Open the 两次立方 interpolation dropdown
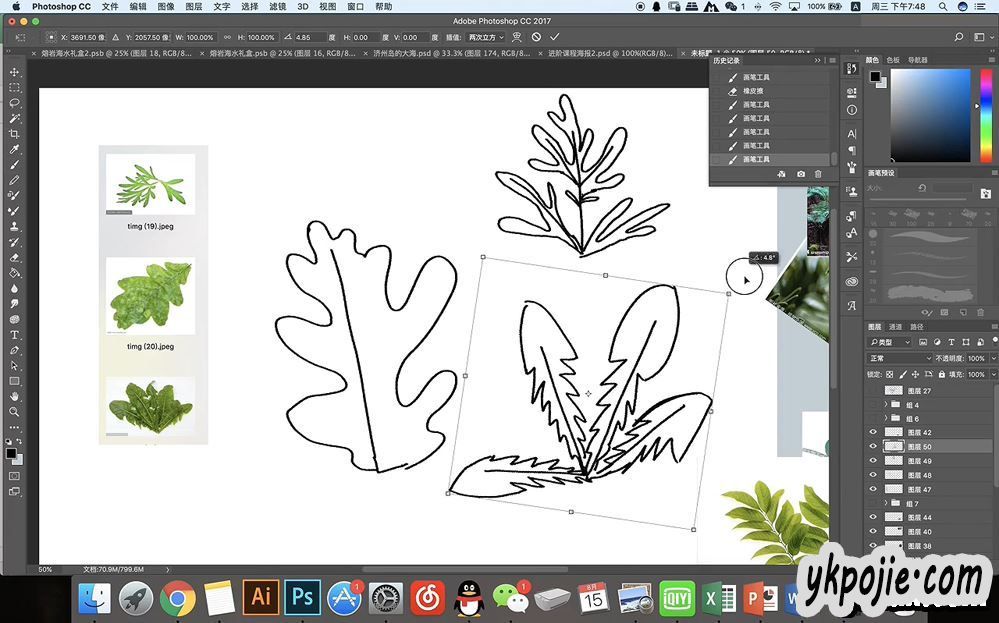Screen dimensions: 999x623 click(x=486, y=37)
